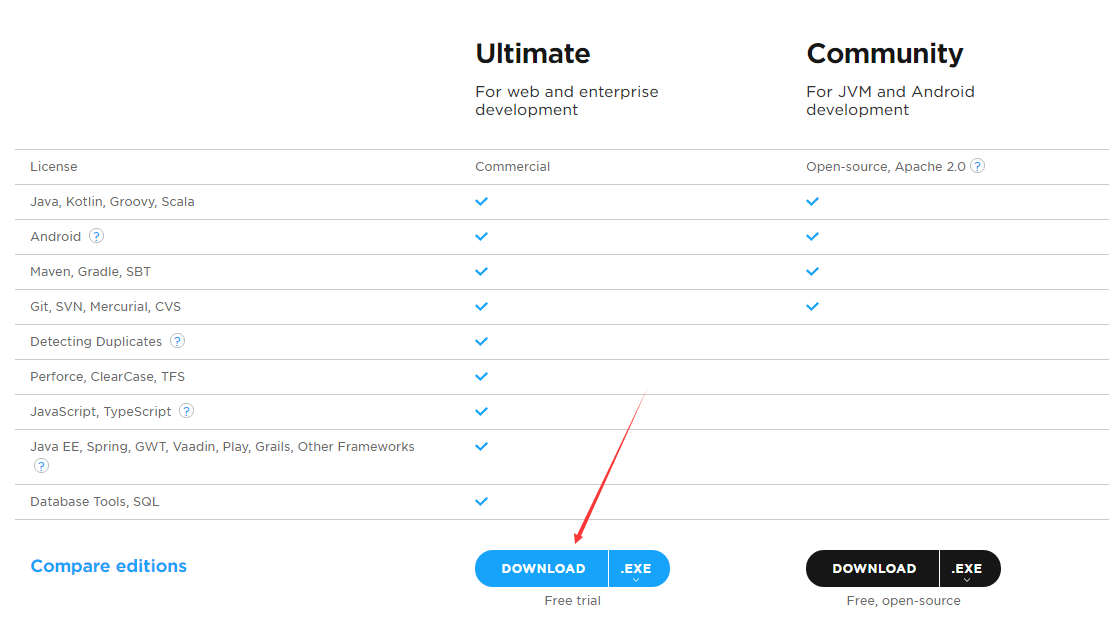1109x620 pixels.
Task: Click Ultimate checkmark in Java, Kotlin row
Action: coord(481,201)
